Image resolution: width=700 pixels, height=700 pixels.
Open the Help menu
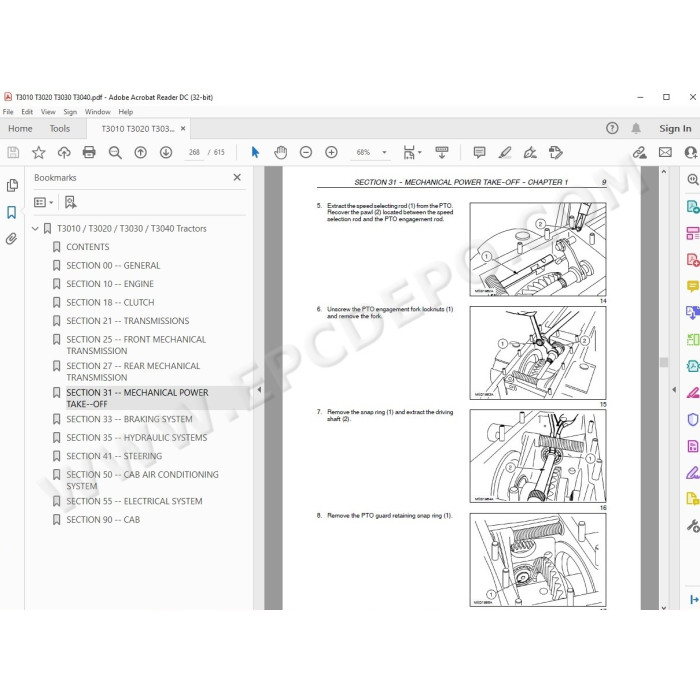125,112
